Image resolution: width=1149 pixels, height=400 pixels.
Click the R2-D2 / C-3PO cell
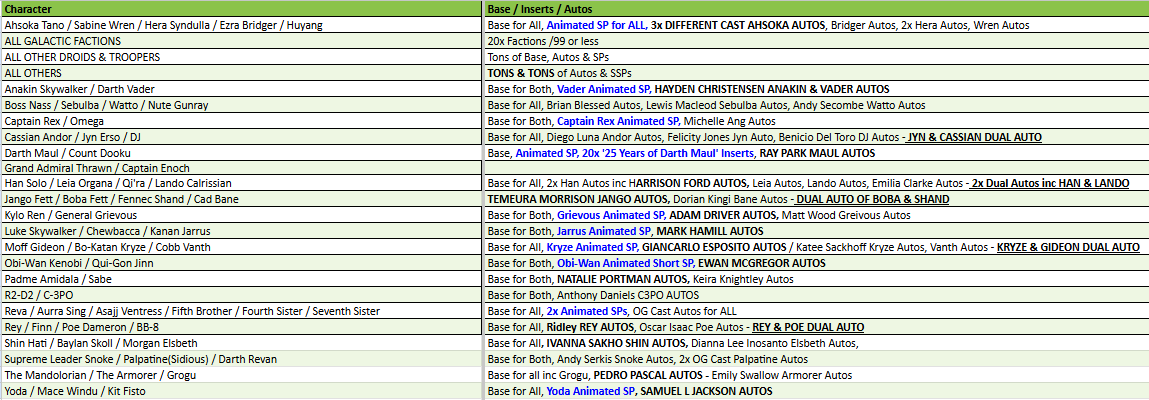click(240, 295)
